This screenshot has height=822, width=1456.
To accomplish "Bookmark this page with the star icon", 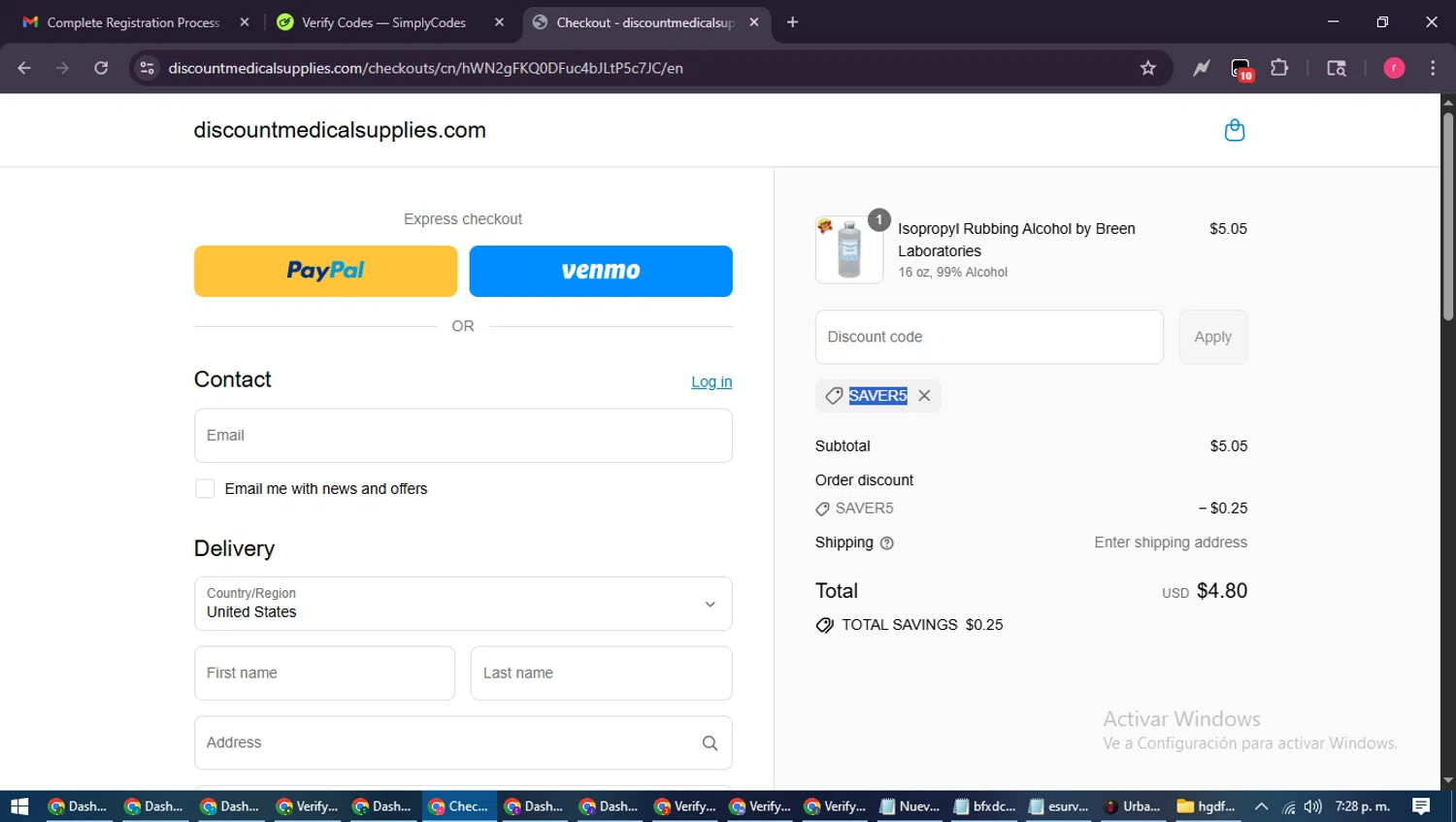I will click(1148, 68).
